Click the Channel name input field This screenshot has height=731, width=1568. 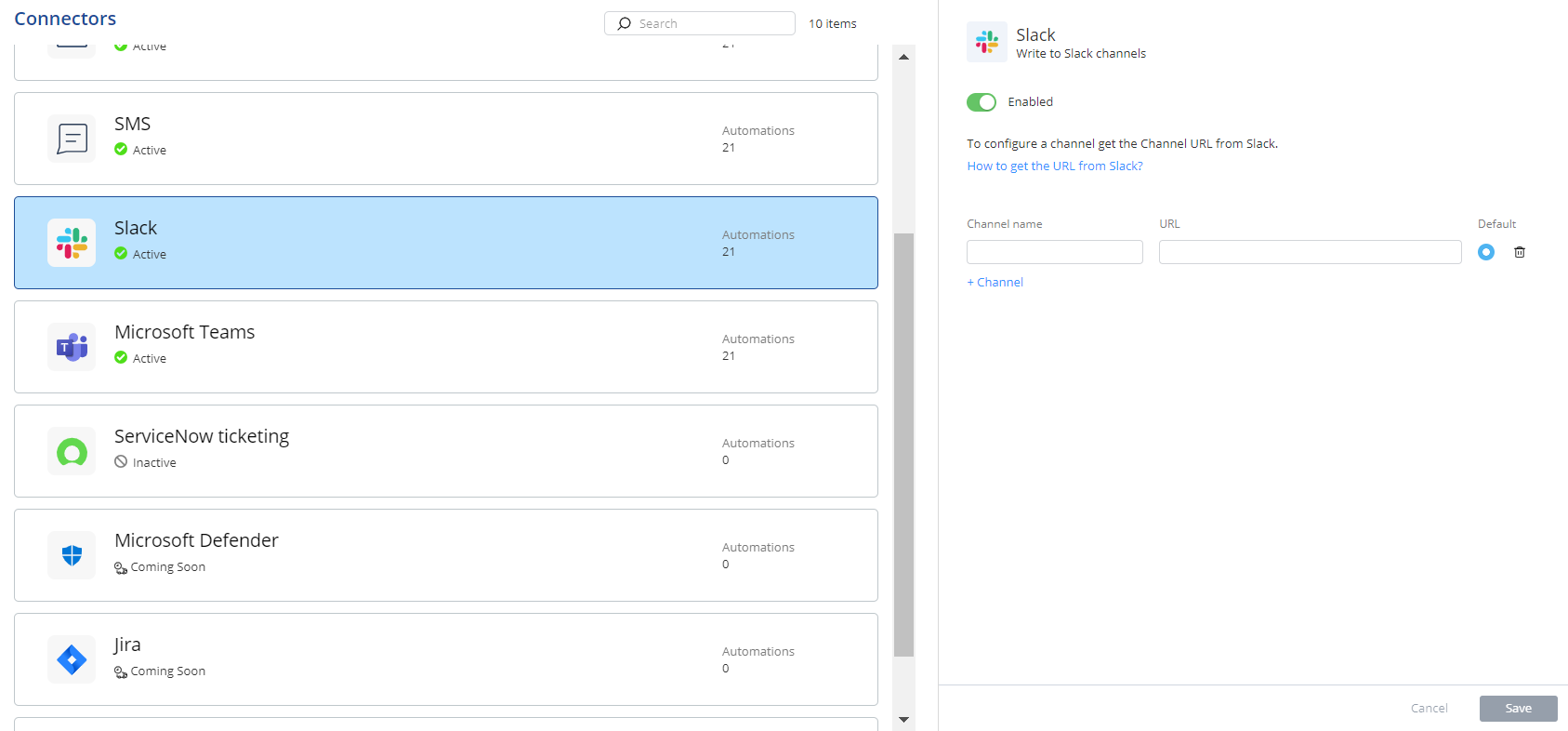[x=1055, y=252]
